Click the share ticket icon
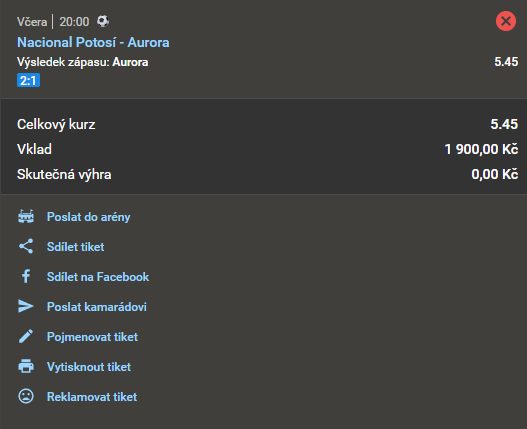This screenshot has height=429, width=527. (x=26, y=246)
